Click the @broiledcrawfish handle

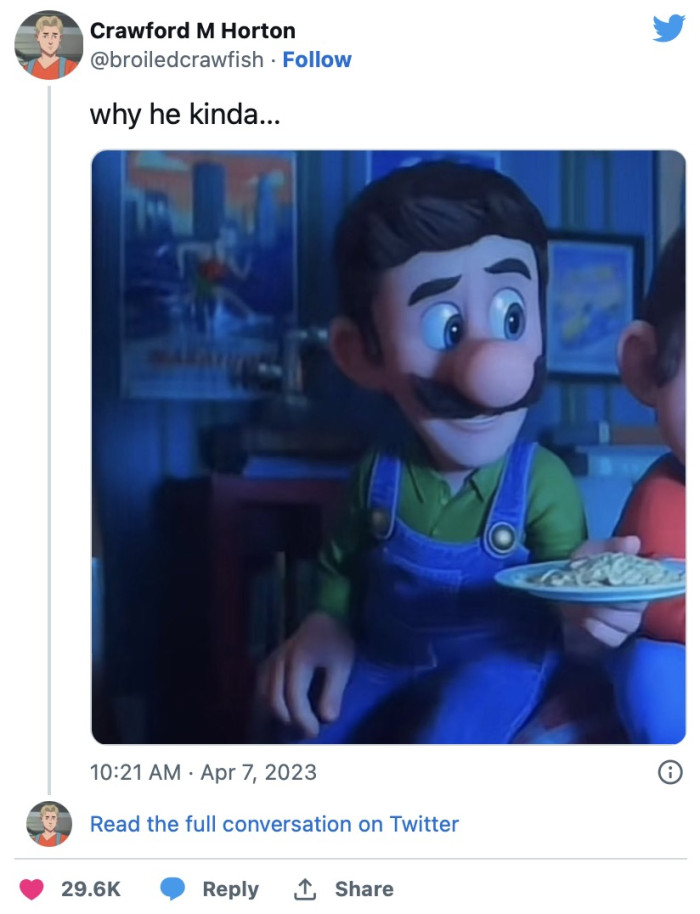point(177,60)
